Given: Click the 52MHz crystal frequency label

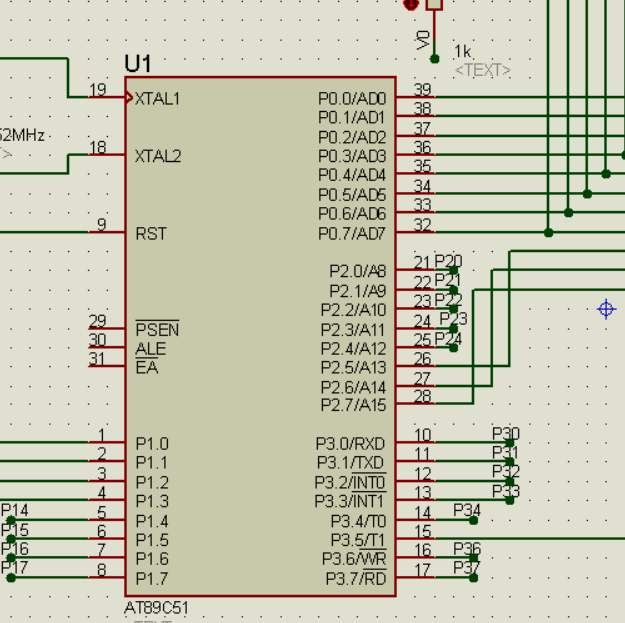Looking at the screenshot, I should click(22, 135).
